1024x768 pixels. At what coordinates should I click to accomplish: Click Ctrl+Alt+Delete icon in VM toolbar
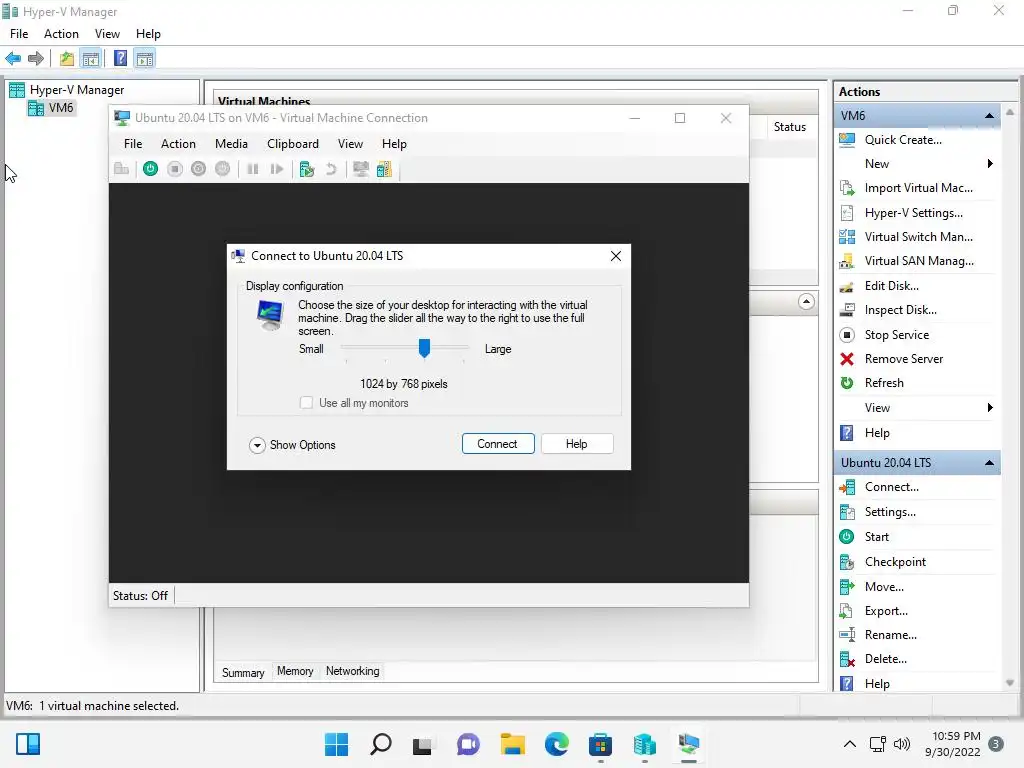[121, 169]
